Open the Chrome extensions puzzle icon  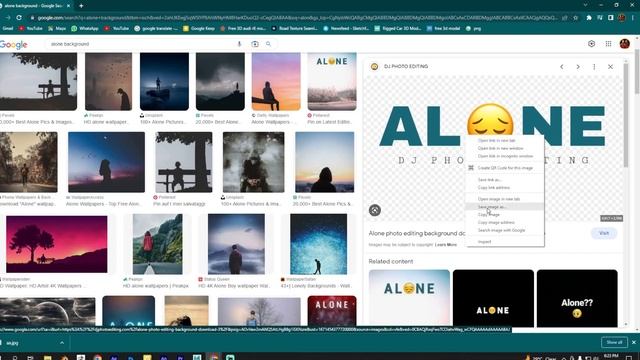589,18
